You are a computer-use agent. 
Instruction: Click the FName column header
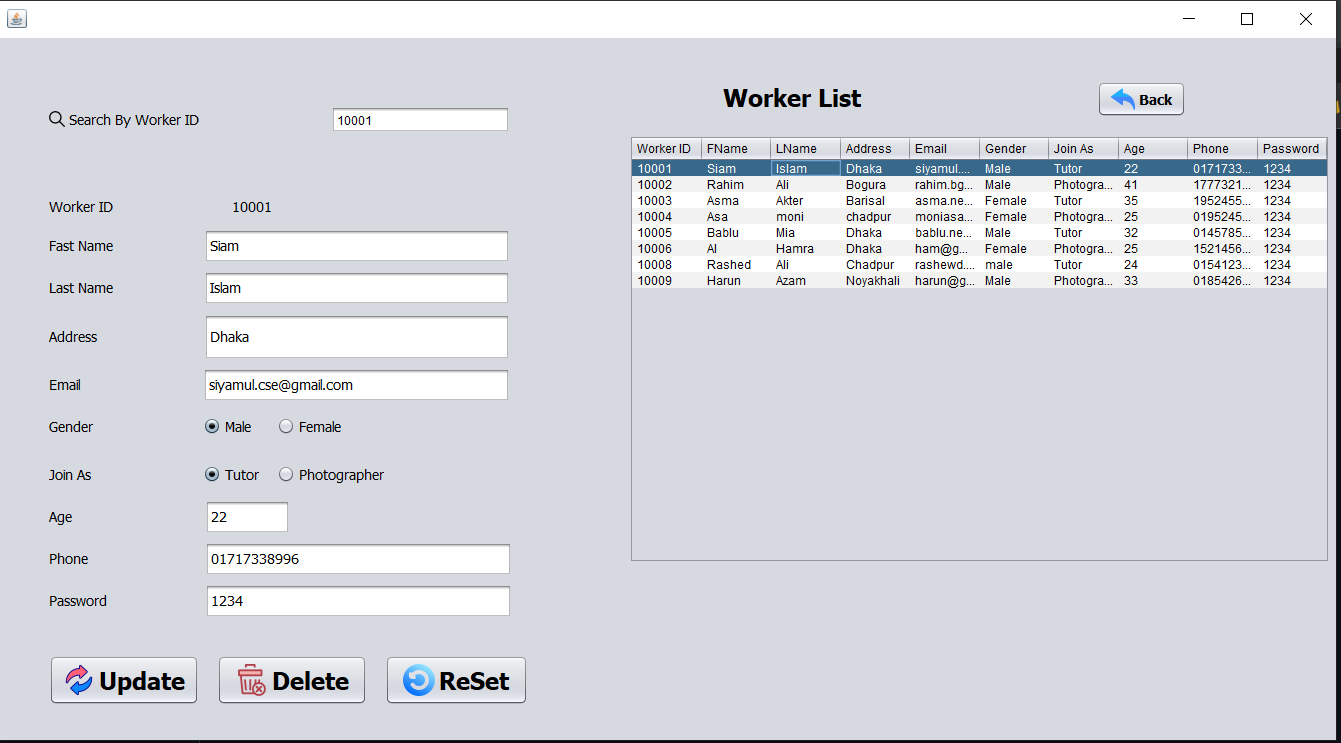tap(736, 149)
